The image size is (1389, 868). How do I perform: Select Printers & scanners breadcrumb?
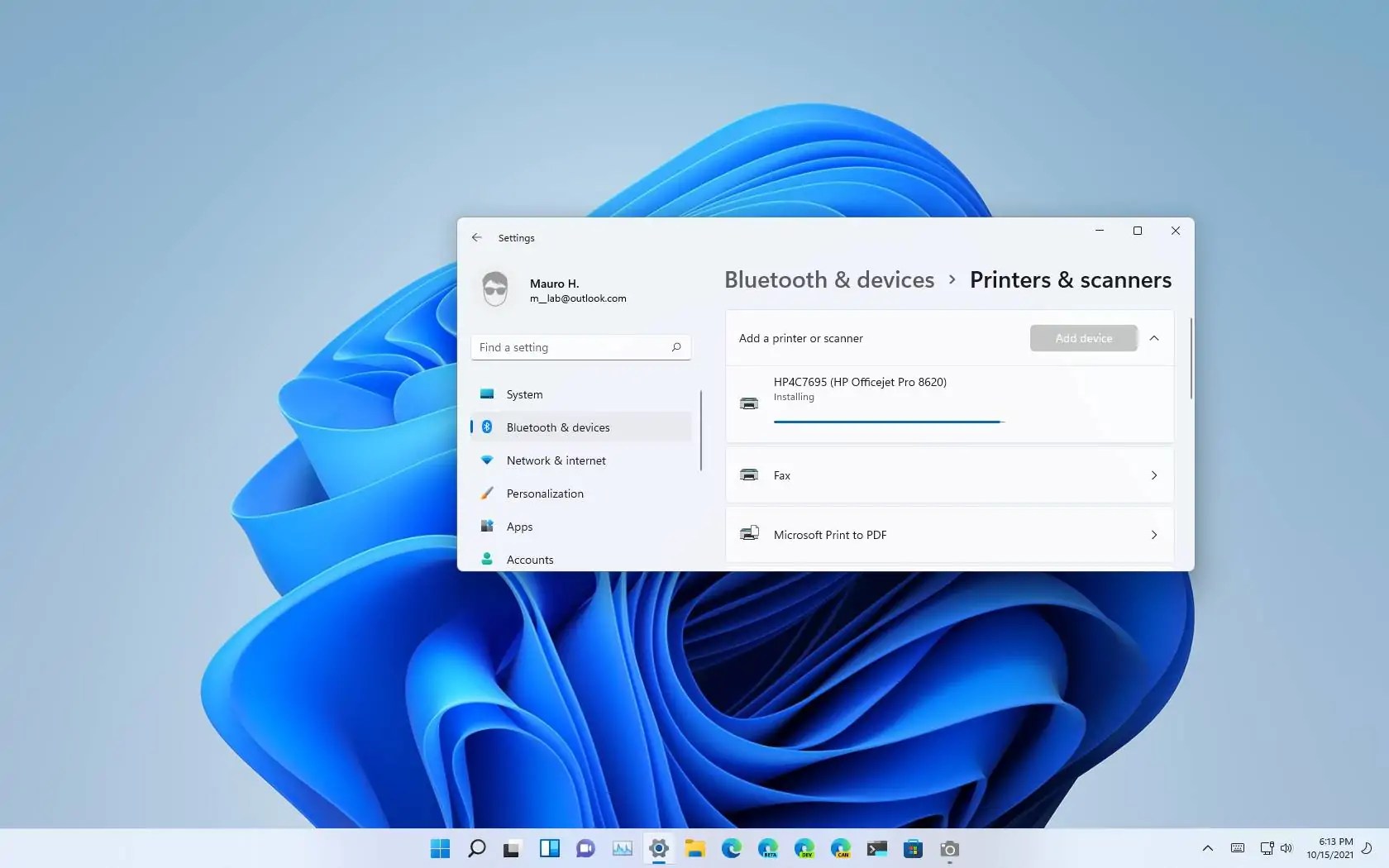pos(1070,279)
